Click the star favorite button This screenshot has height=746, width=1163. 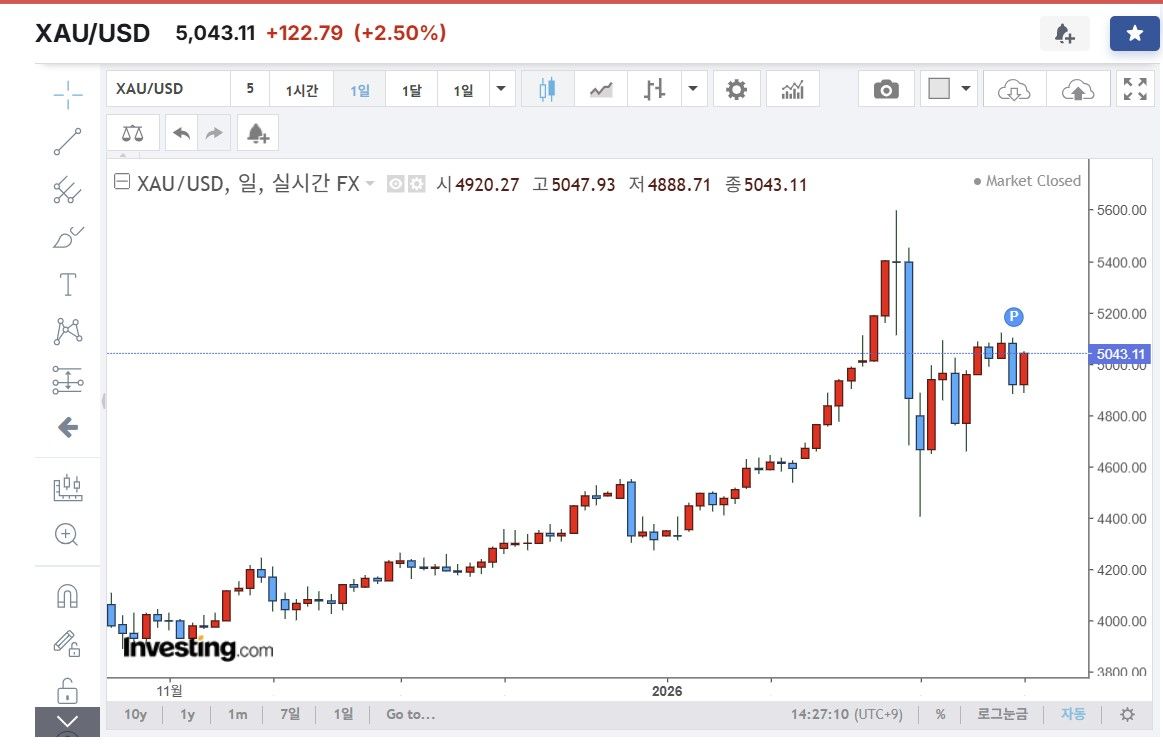tap(1134, 34)
